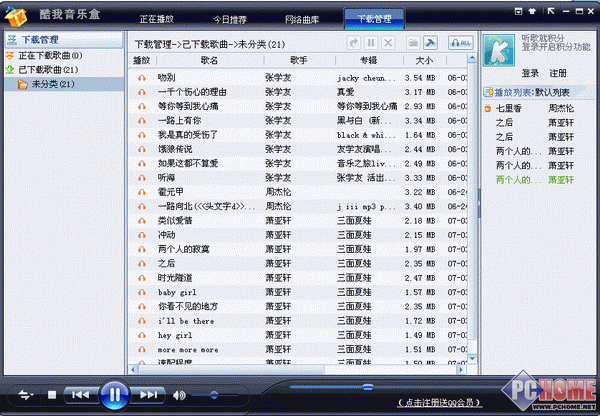
Task: Pause playback with the round center button
Action: click(114, 394)
